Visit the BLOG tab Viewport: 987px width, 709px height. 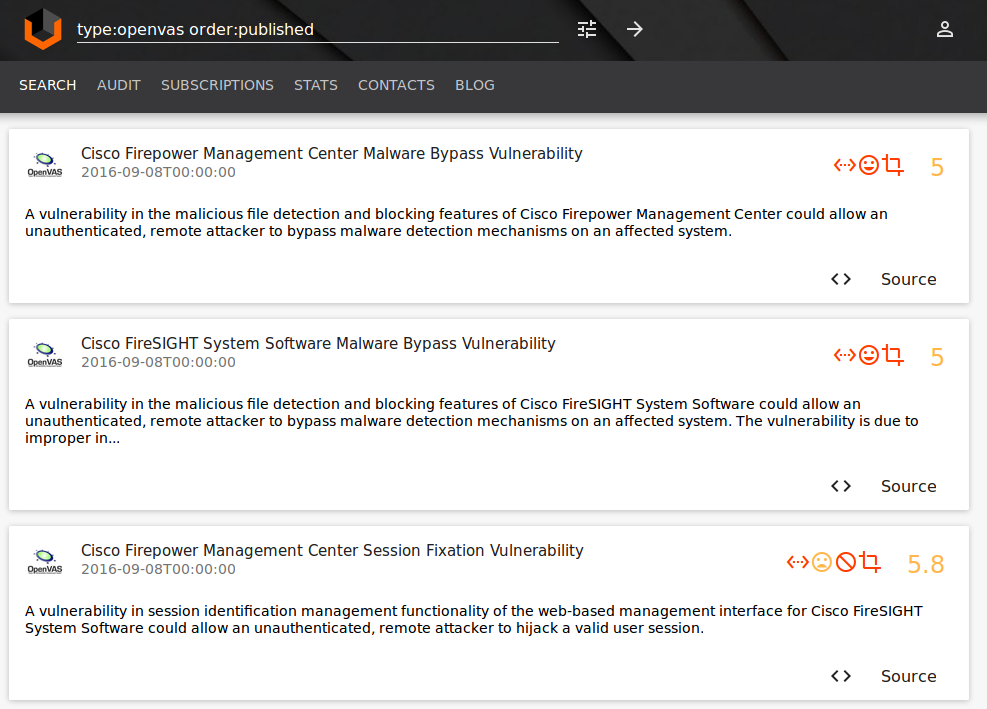(x=475, y=85)
